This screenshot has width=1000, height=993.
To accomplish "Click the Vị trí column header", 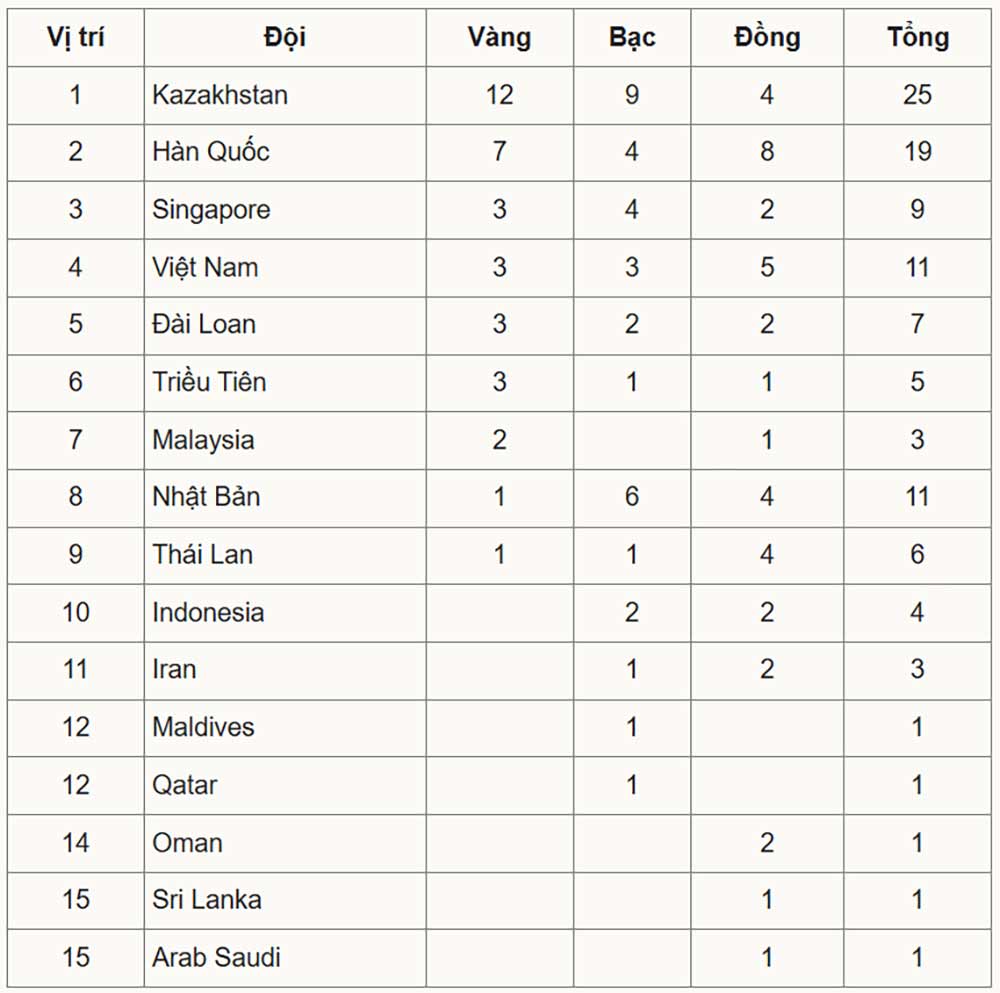I will 75,38.
